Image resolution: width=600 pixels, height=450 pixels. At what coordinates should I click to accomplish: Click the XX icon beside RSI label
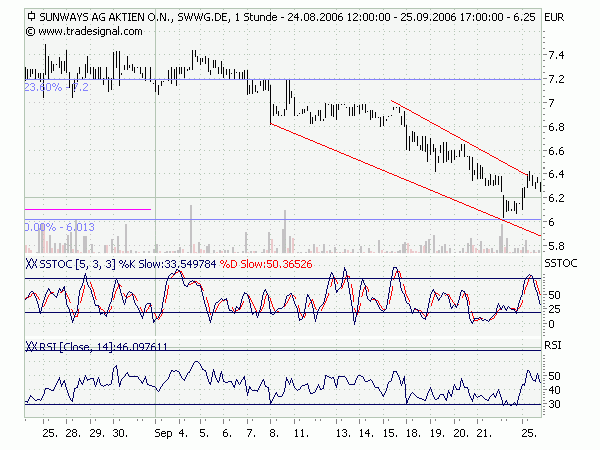point(31,346)
